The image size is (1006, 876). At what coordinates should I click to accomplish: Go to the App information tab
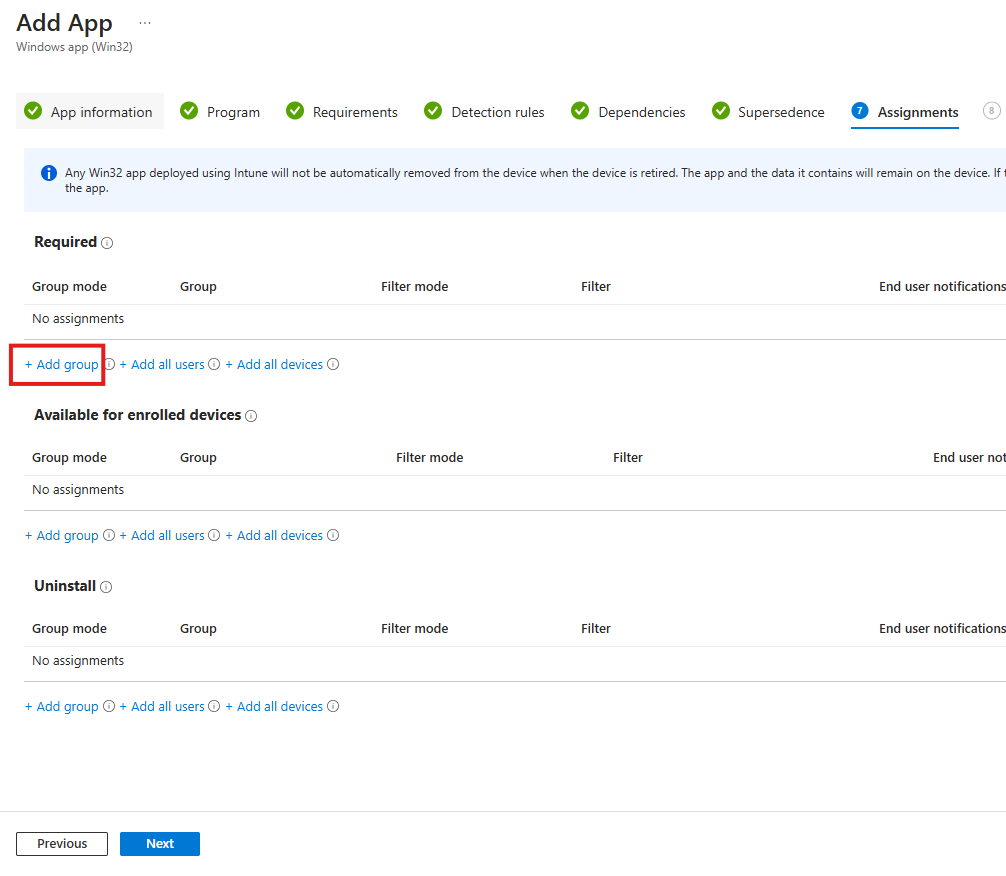point(90,111)
